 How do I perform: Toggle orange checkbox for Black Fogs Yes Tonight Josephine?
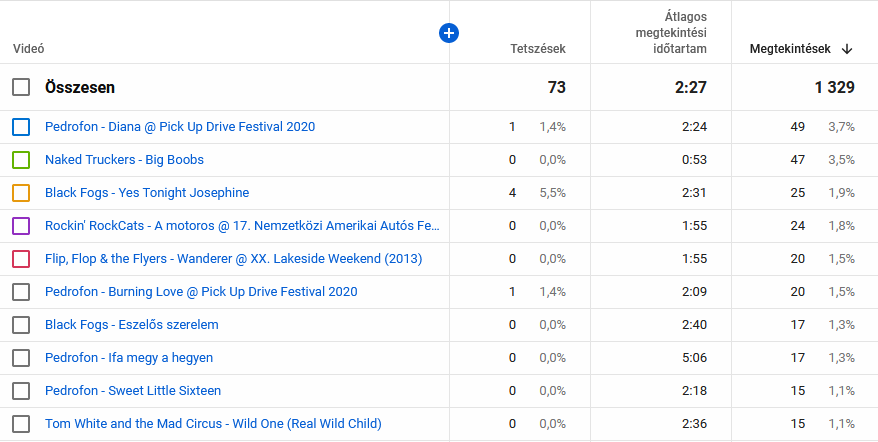click(21, 193)
